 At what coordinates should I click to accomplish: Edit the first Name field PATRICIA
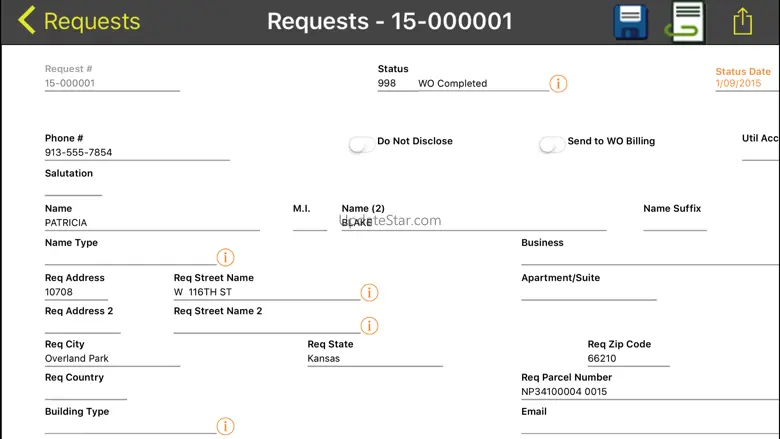click(x=152, y=223)
